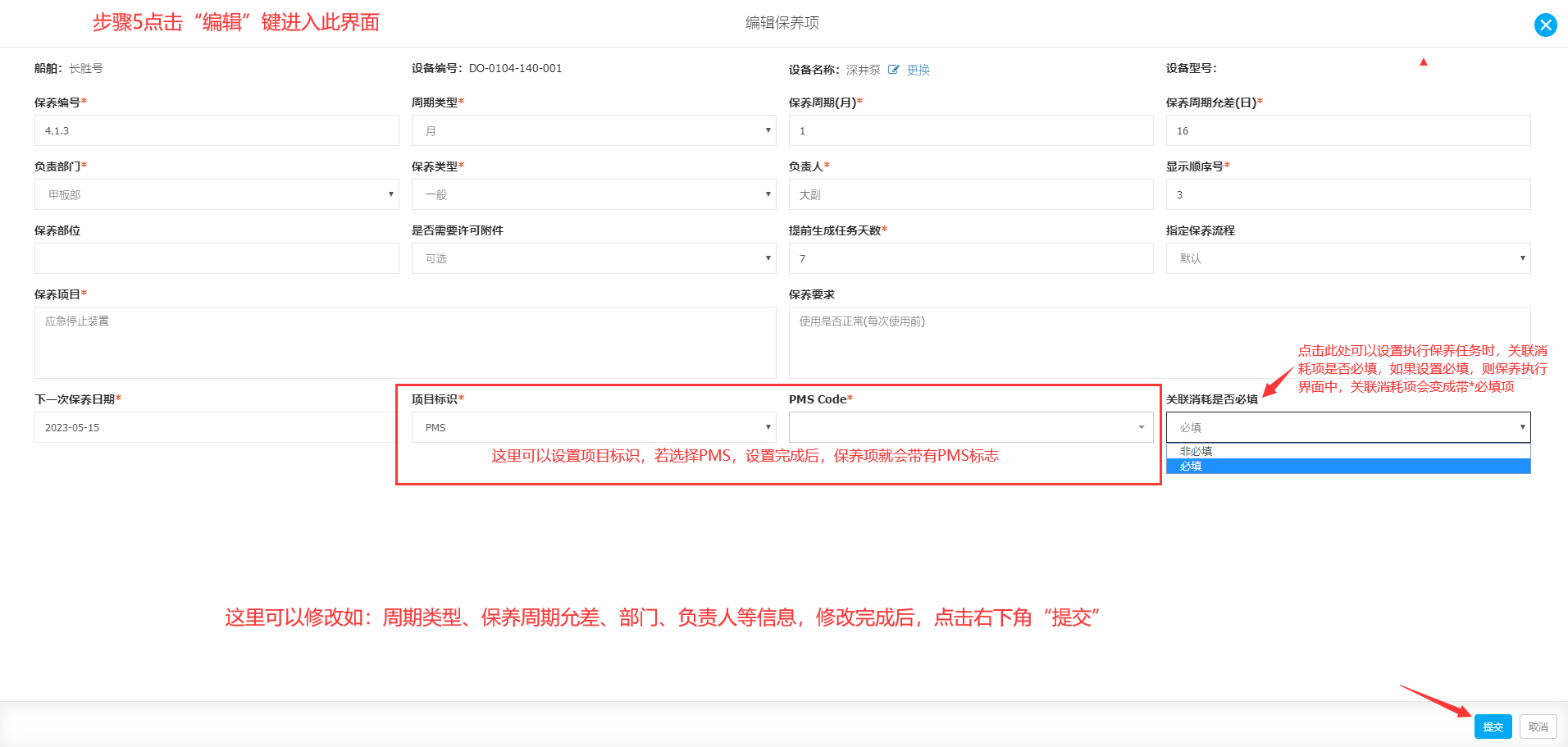Image resolution: width=1568 pixels, height=747 pixels.
Task: Click the 关联消耗是否必填 dropdown box
Action: tap(1348, 427)
